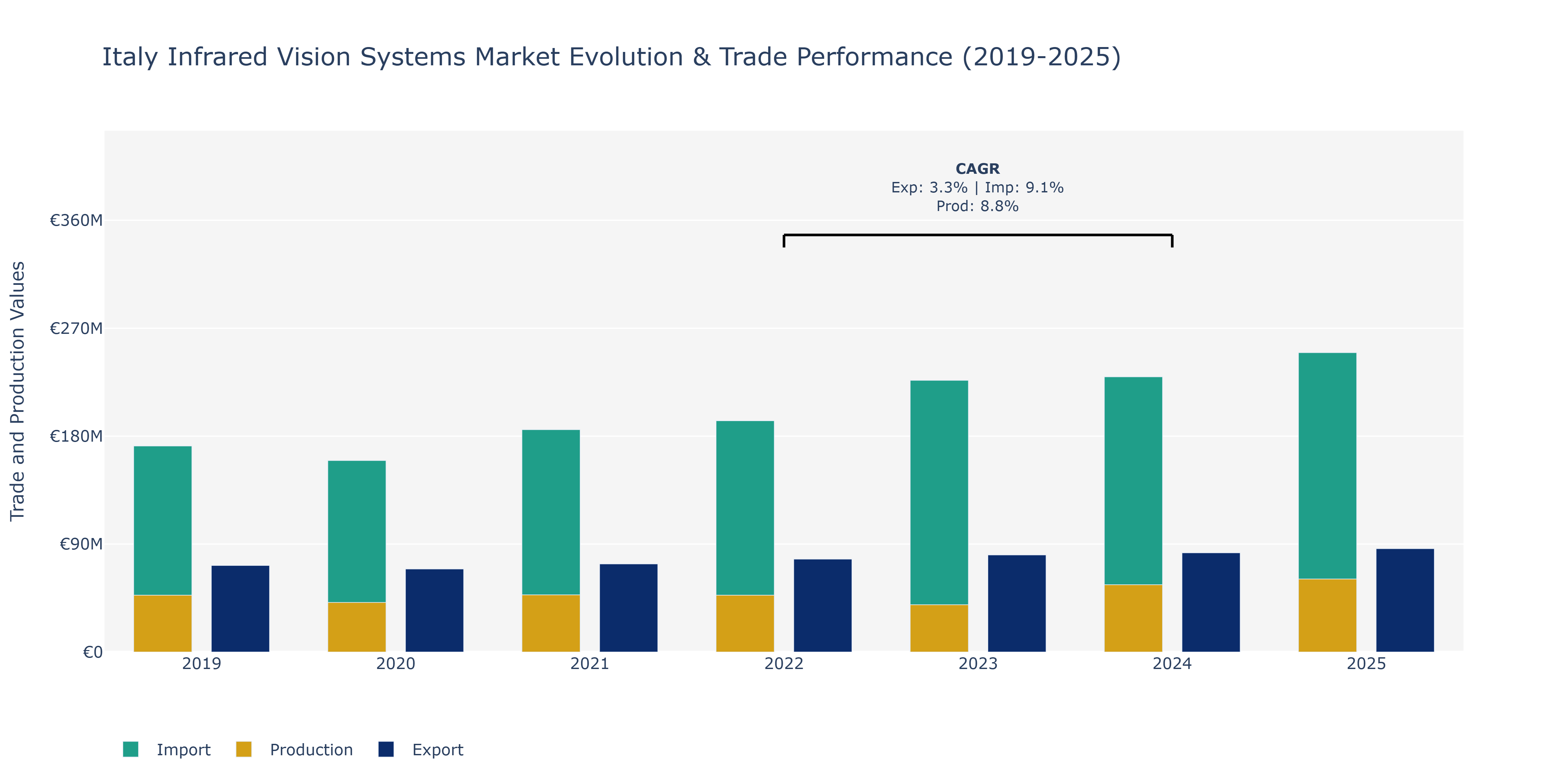Select the 2024 Production bar segment
The image size is (1568, 784).
[x=1134, y=618]
